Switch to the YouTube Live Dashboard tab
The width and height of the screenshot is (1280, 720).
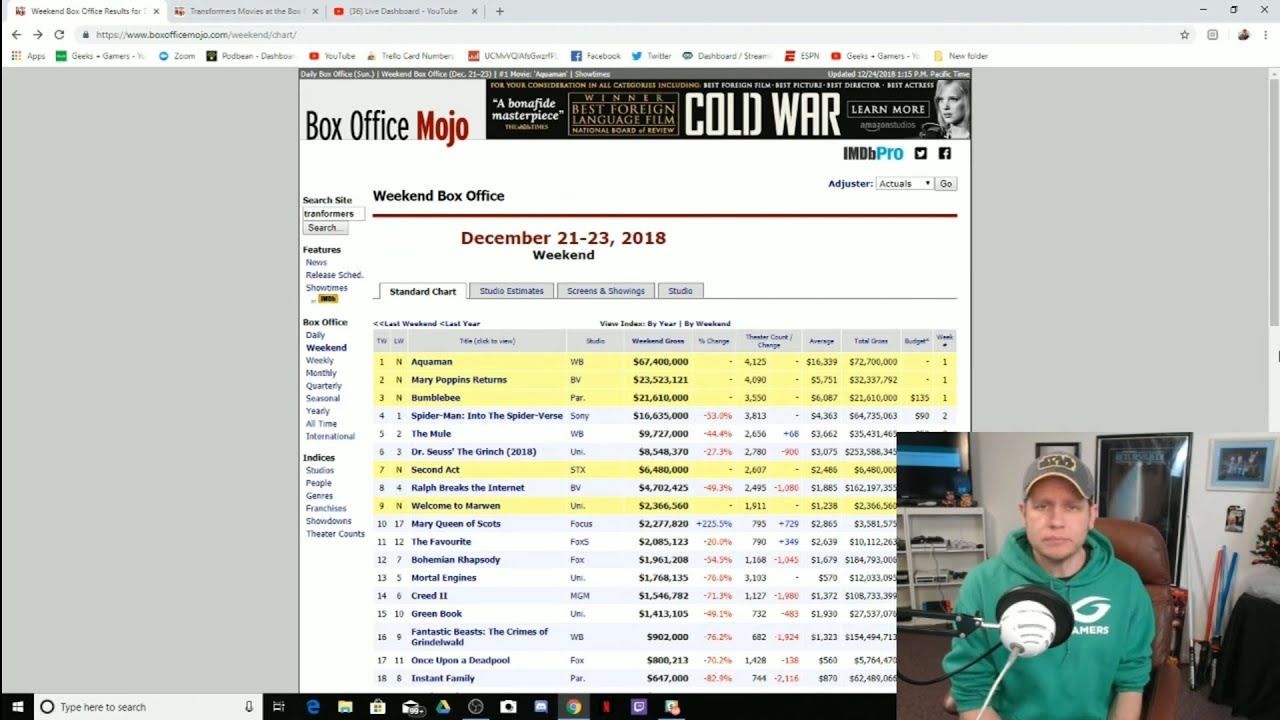tap(403, 11)
